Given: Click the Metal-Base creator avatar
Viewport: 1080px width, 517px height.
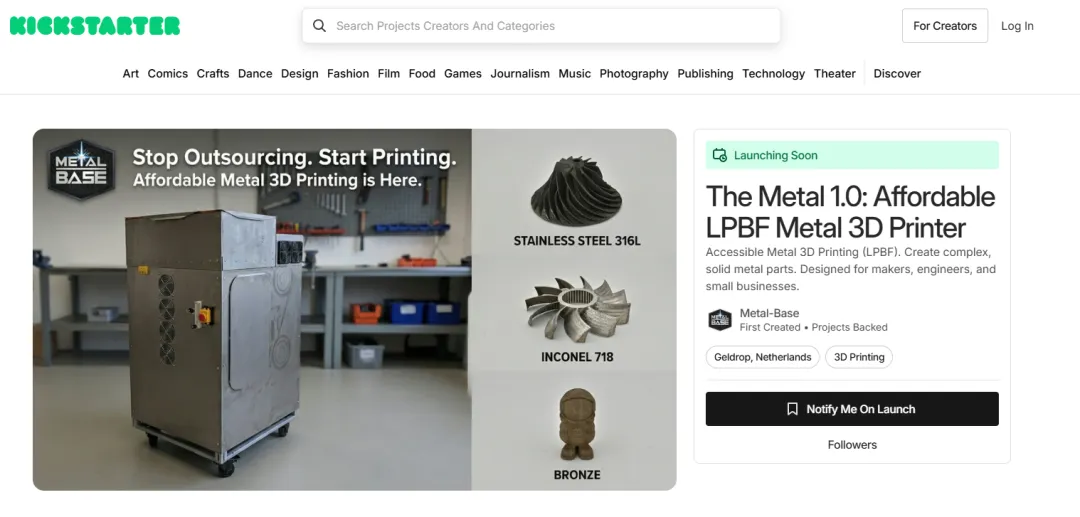Looking at the screenshot, I should point(720,320).
